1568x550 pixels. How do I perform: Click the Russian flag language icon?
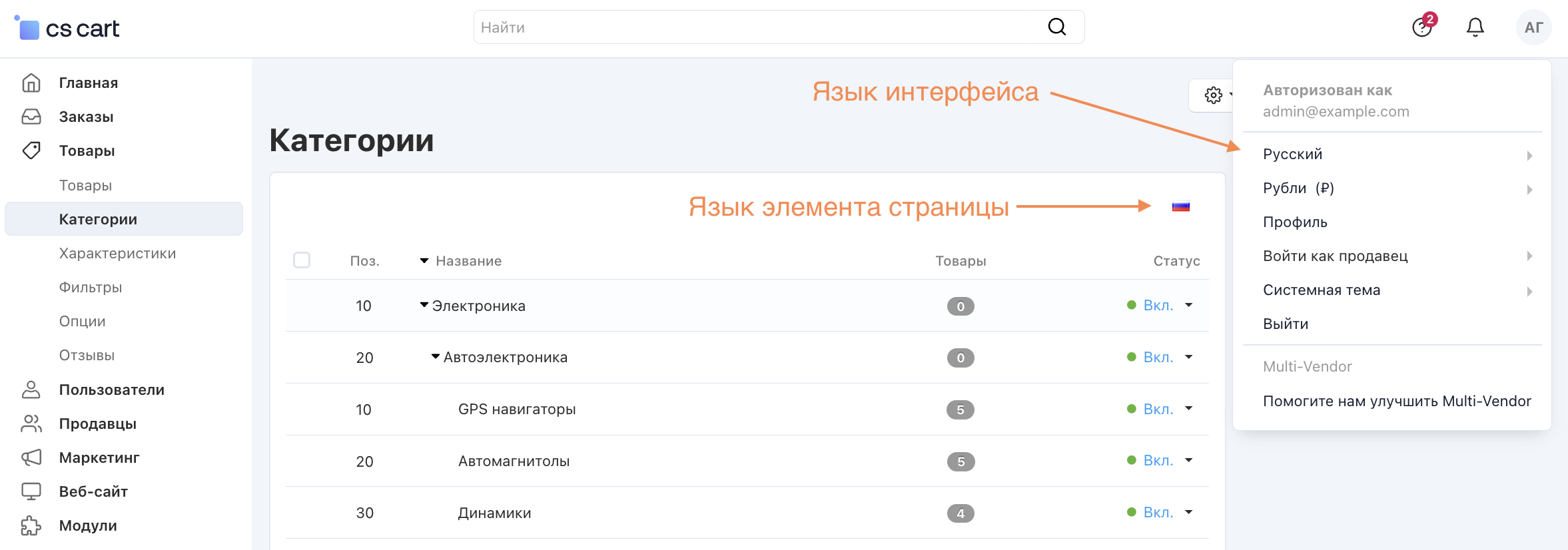pos(1180,206)
